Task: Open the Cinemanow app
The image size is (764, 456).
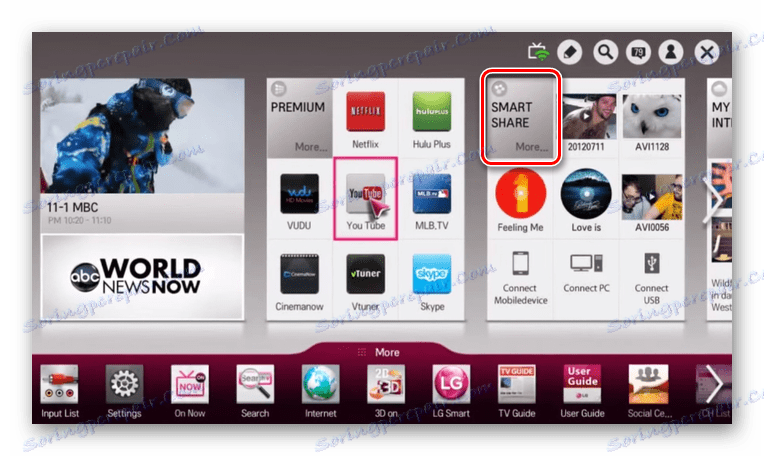Action: (x=299, y=281)
